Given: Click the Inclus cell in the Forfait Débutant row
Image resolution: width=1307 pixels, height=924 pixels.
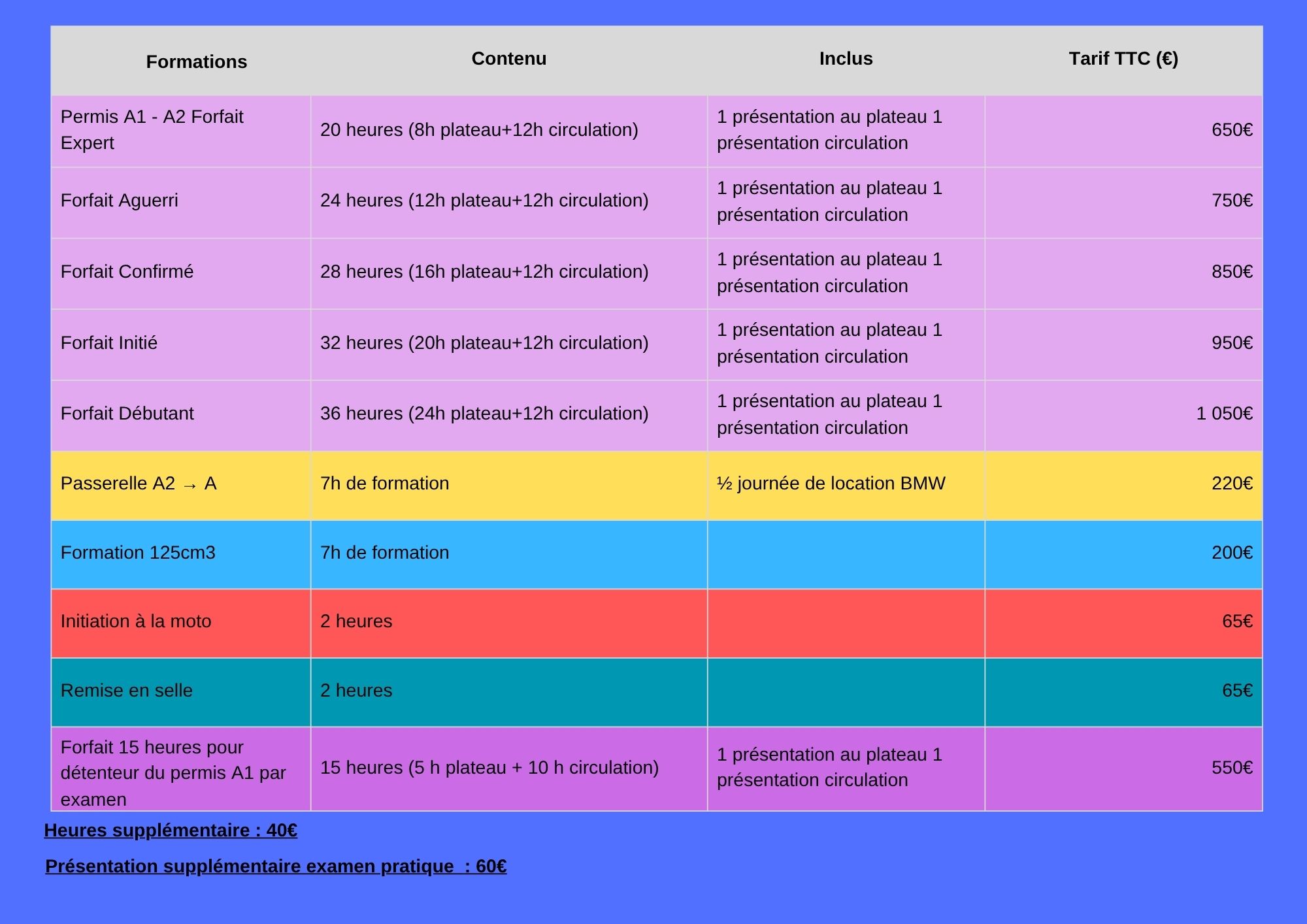Looking at the screenshot, I should pyautogui.click(x=846, y=415).
